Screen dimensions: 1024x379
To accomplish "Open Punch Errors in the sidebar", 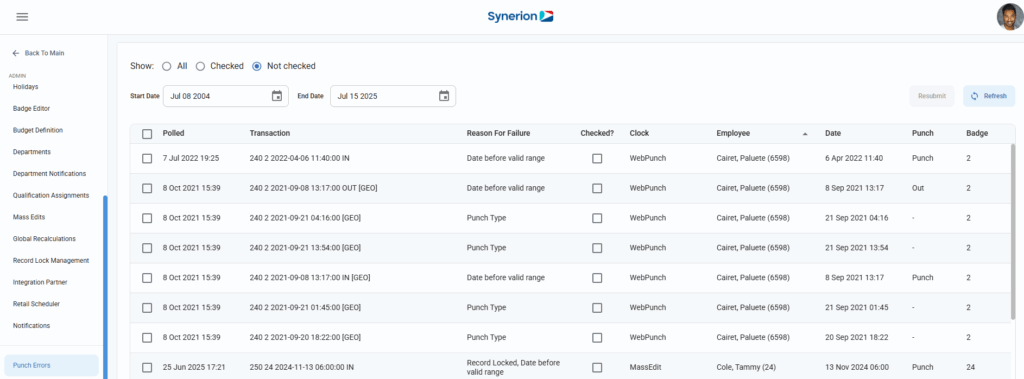I will point(52,365).
